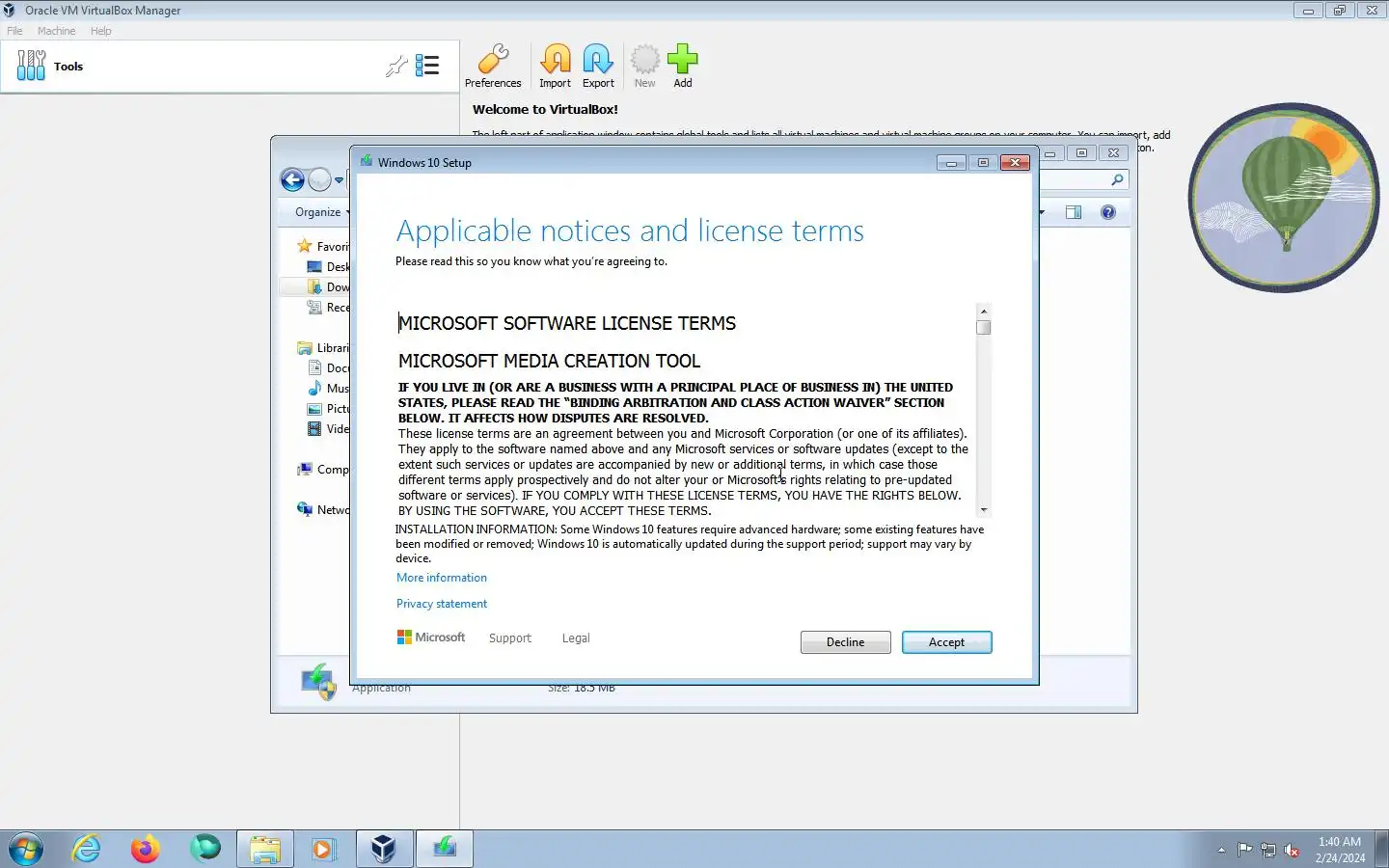Screen dimensions: 1389x868
Task: Click the pin tools icon beside Tools
Action: tap(395, 66)
